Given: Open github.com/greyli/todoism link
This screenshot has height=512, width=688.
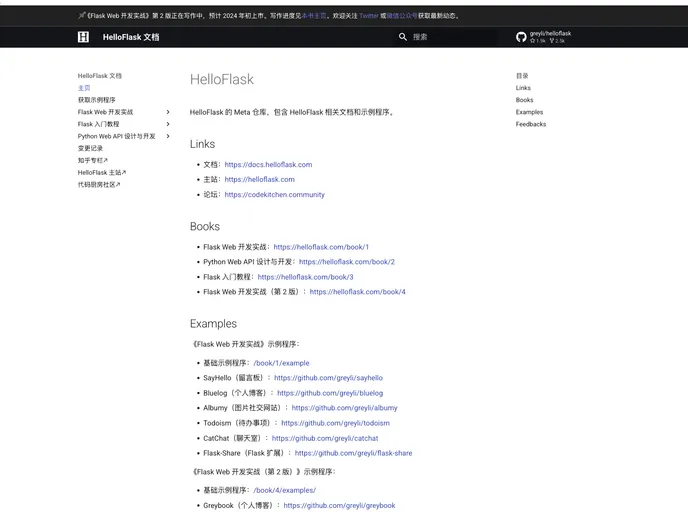Looking at the screenshot, I should click(335, 423).
